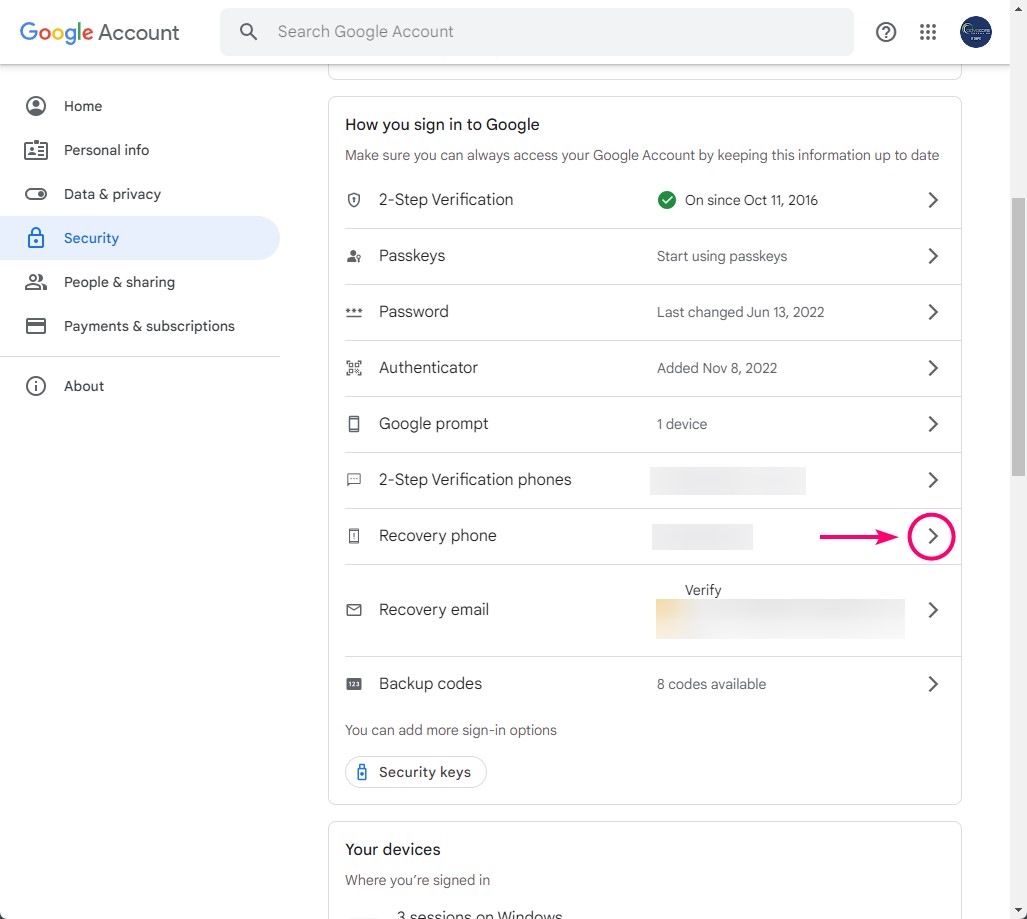Focus the Search Google Account field
Image resolution: width=1027 pixels, height=919 pixels.
(x=536, y=31)
